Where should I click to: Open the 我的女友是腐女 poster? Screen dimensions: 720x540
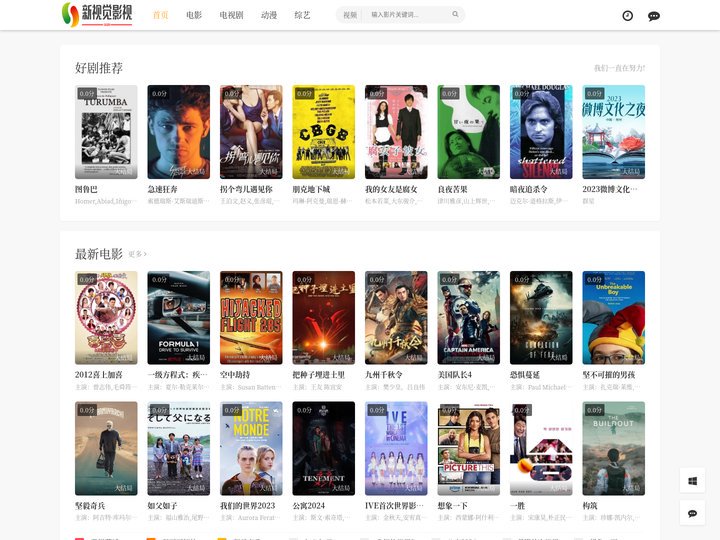click(x=396, y=132)
